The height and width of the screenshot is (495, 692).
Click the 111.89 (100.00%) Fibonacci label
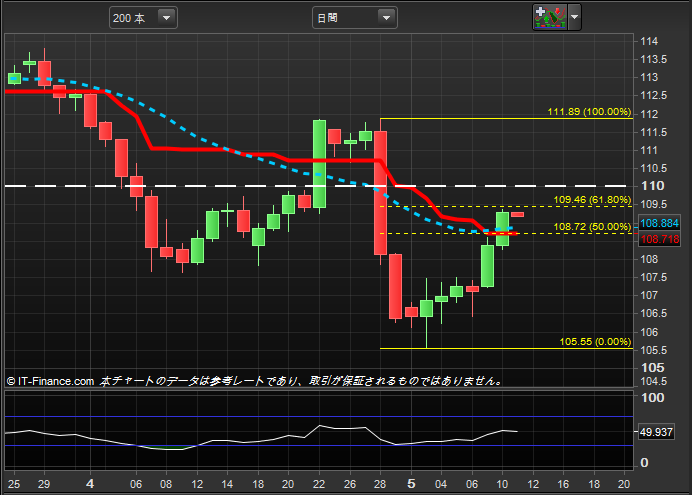589,112
